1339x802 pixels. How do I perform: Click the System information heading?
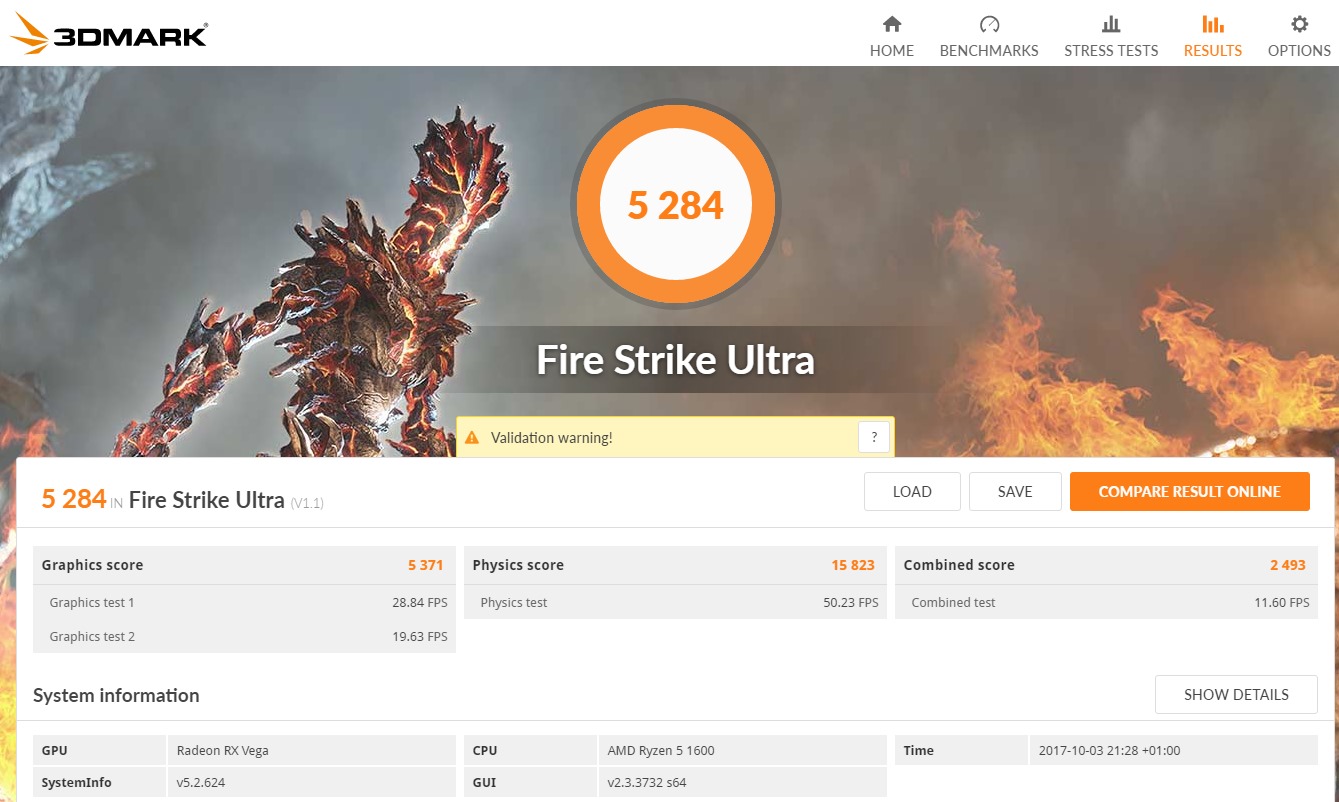click(x=116, y=695)
